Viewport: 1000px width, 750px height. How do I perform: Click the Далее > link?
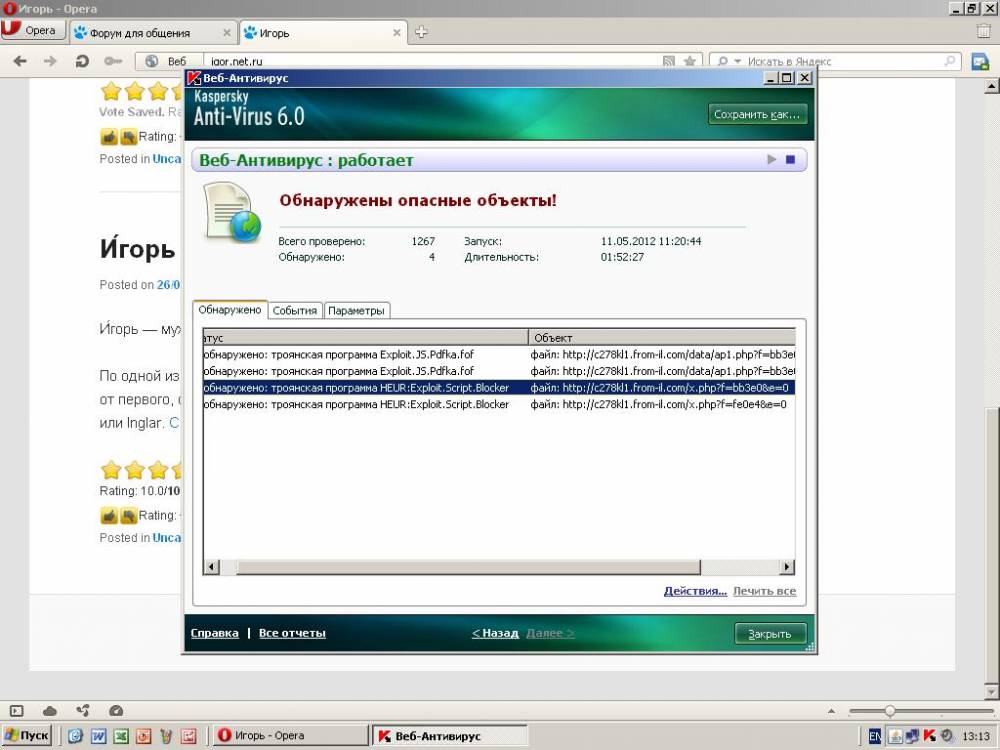pyautogui.click(x=550, y=633)
